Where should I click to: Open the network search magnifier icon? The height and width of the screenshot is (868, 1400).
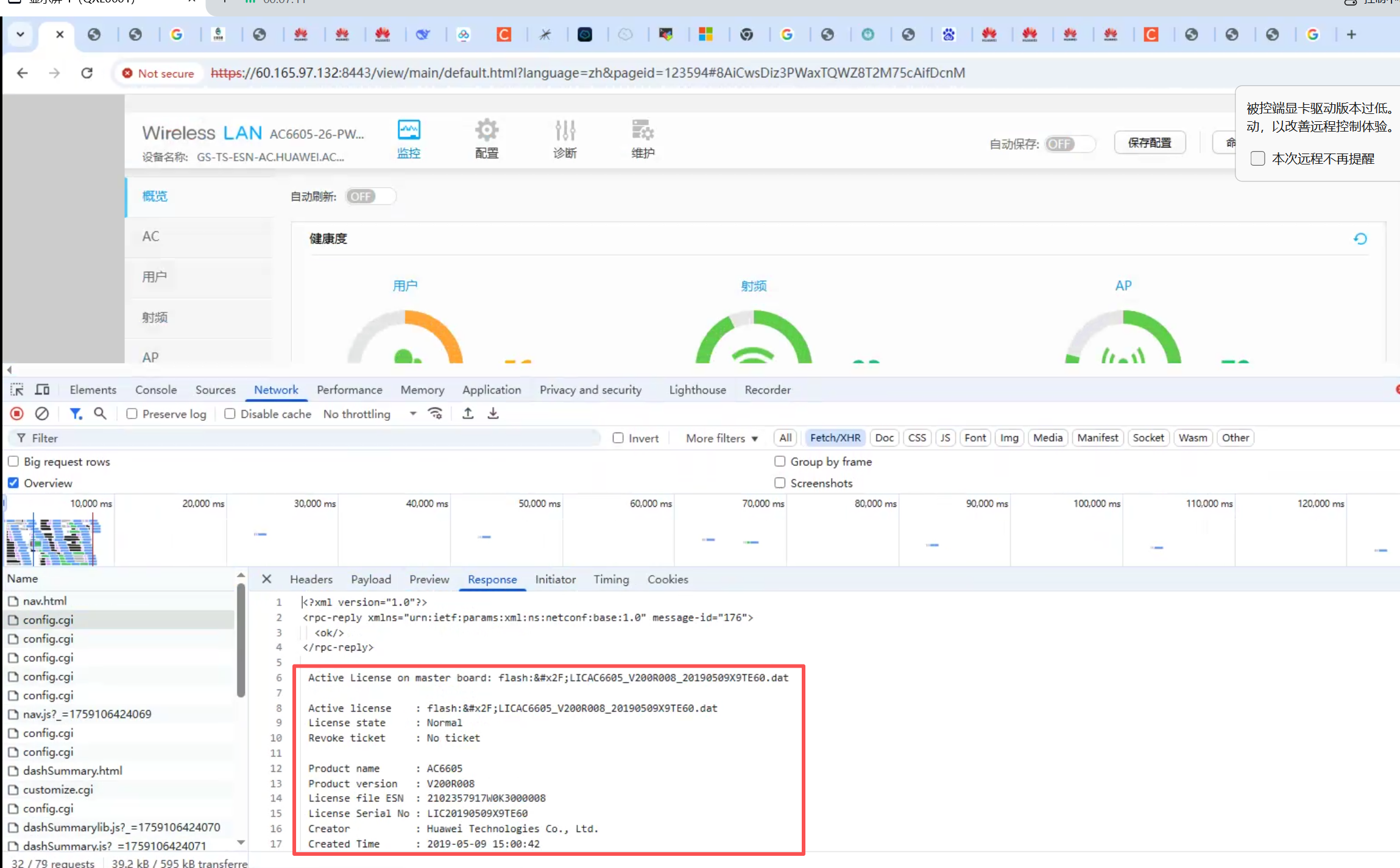100,414
